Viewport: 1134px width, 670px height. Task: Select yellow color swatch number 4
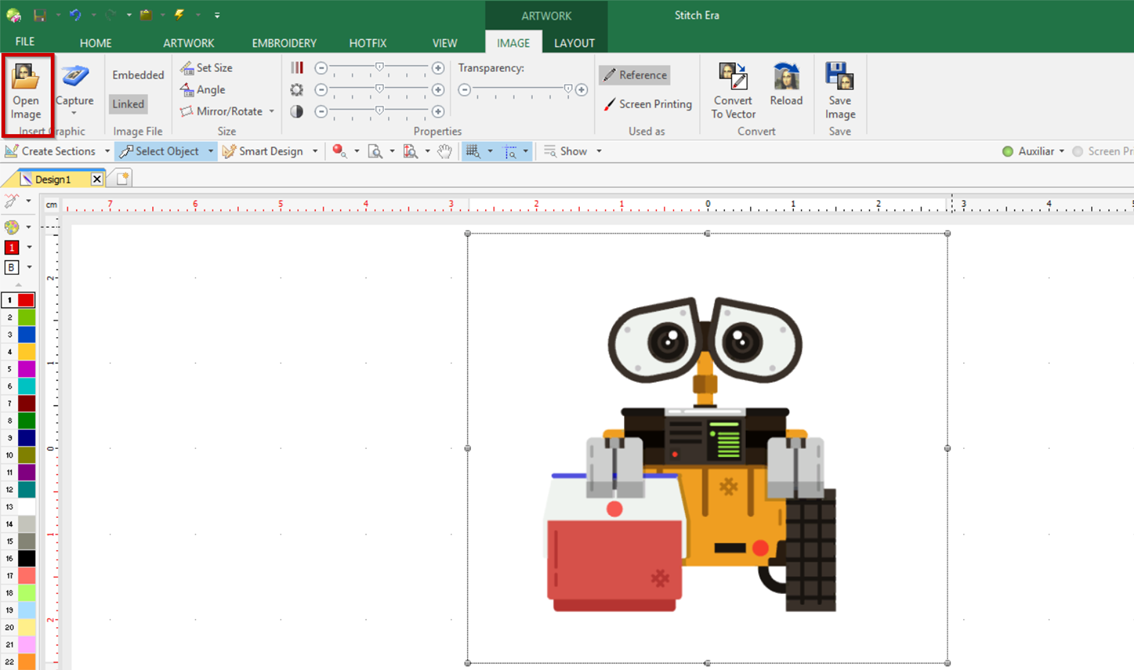tap(26, 352)
